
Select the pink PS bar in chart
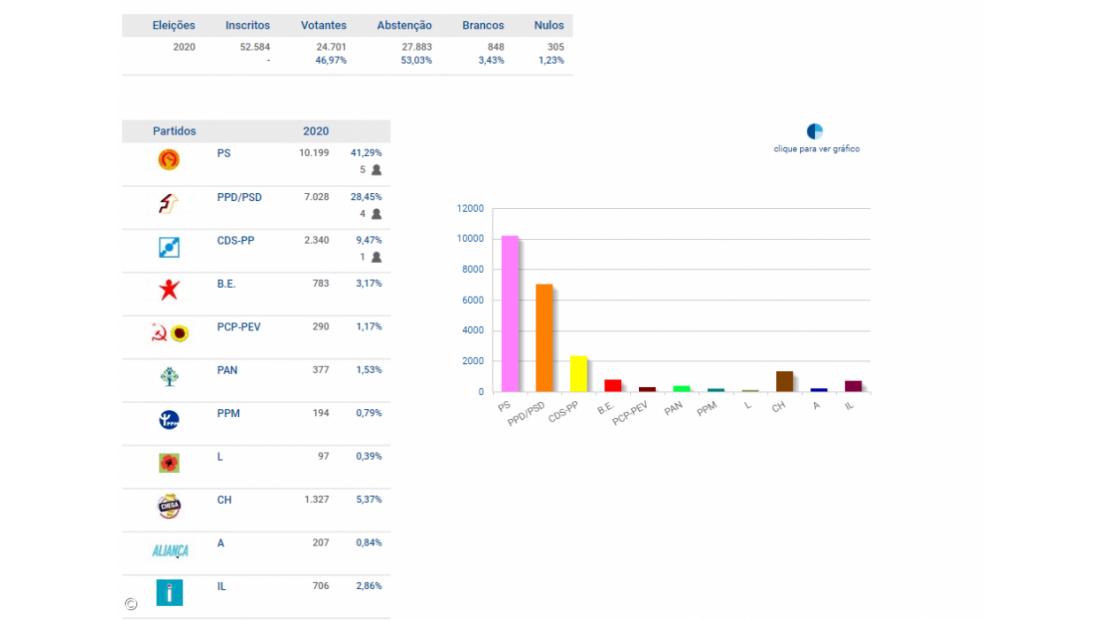tap(510, 314)
